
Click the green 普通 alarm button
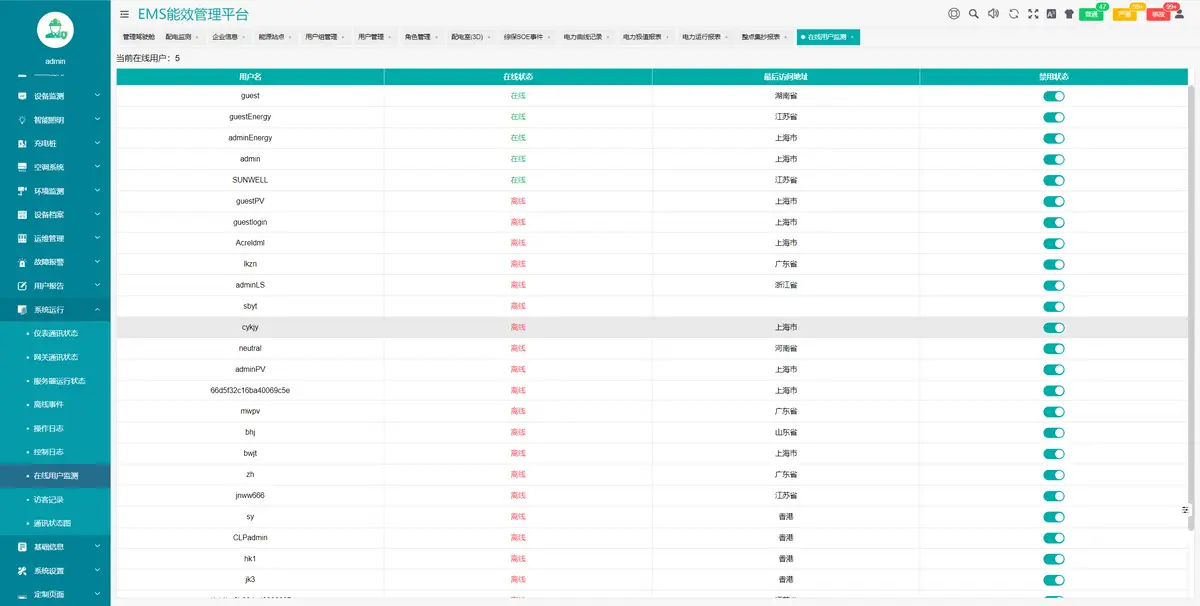coord(1091,15)
